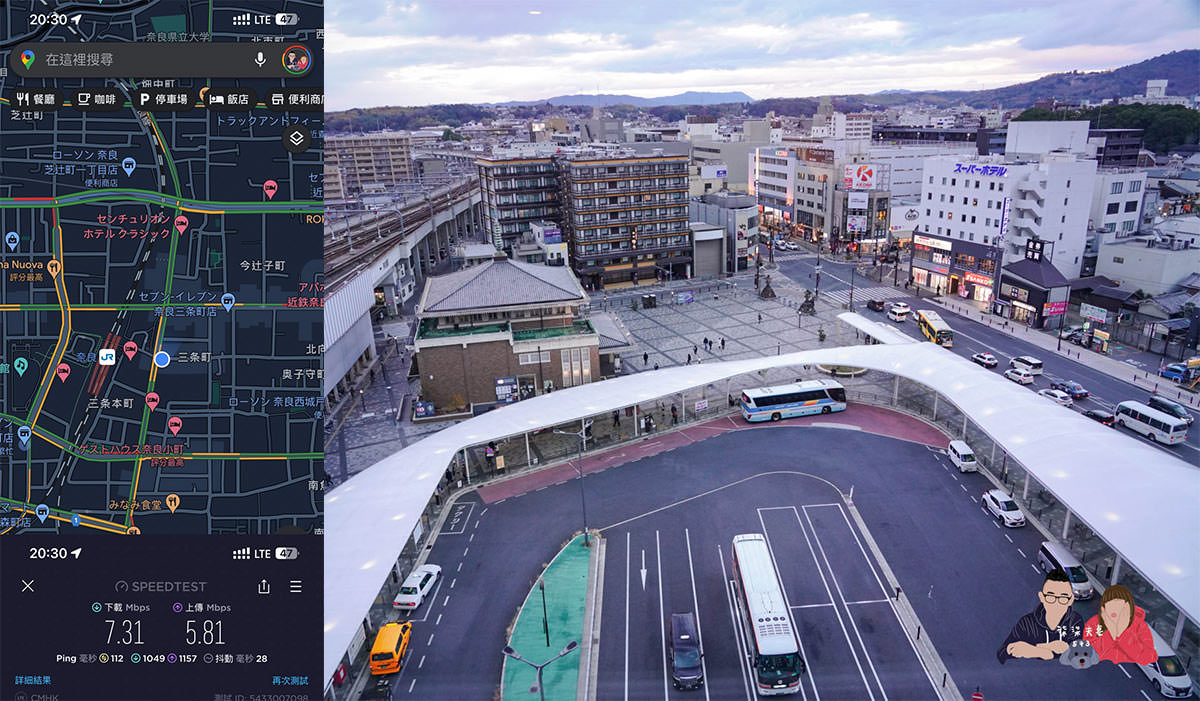Tap the Google Maps search field

pyautogui.click(x=162, y=59)
